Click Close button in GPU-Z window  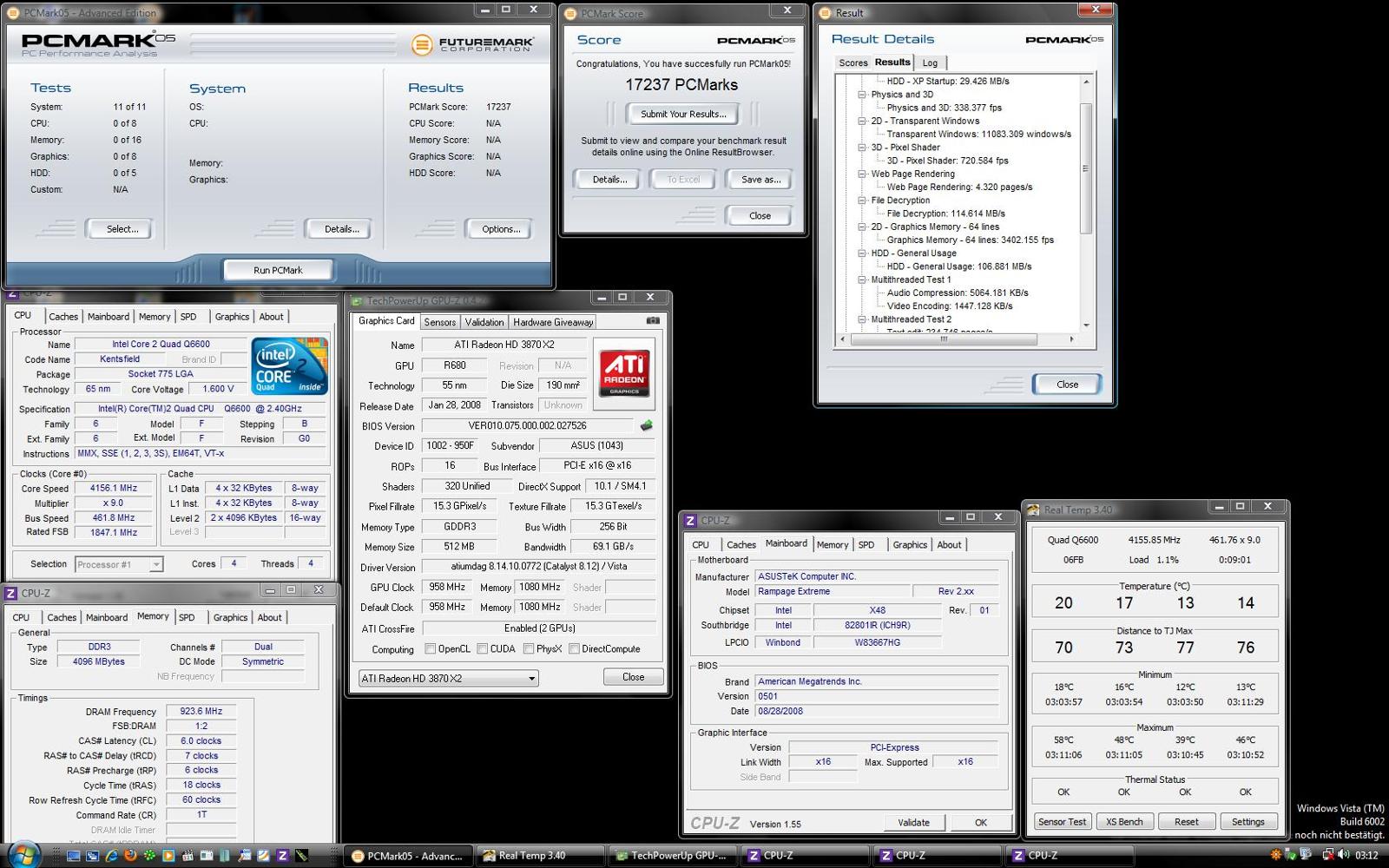pos(633,677)
